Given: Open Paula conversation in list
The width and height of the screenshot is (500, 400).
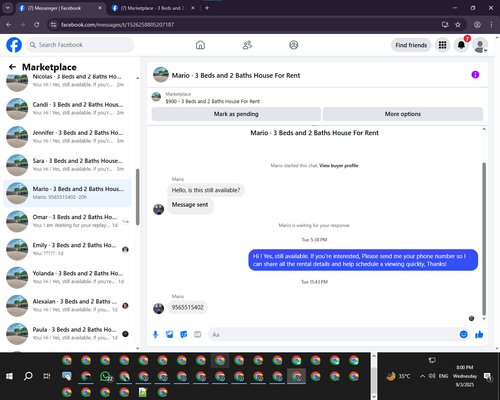Looking at the screenshot, I should (67, 334).
